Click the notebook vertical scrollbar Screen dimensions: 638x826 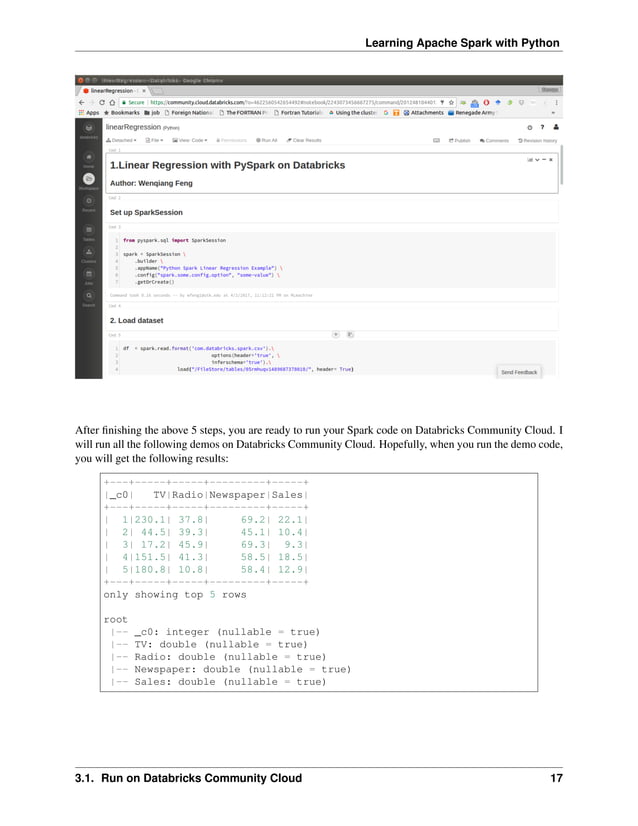pos(562,165)
